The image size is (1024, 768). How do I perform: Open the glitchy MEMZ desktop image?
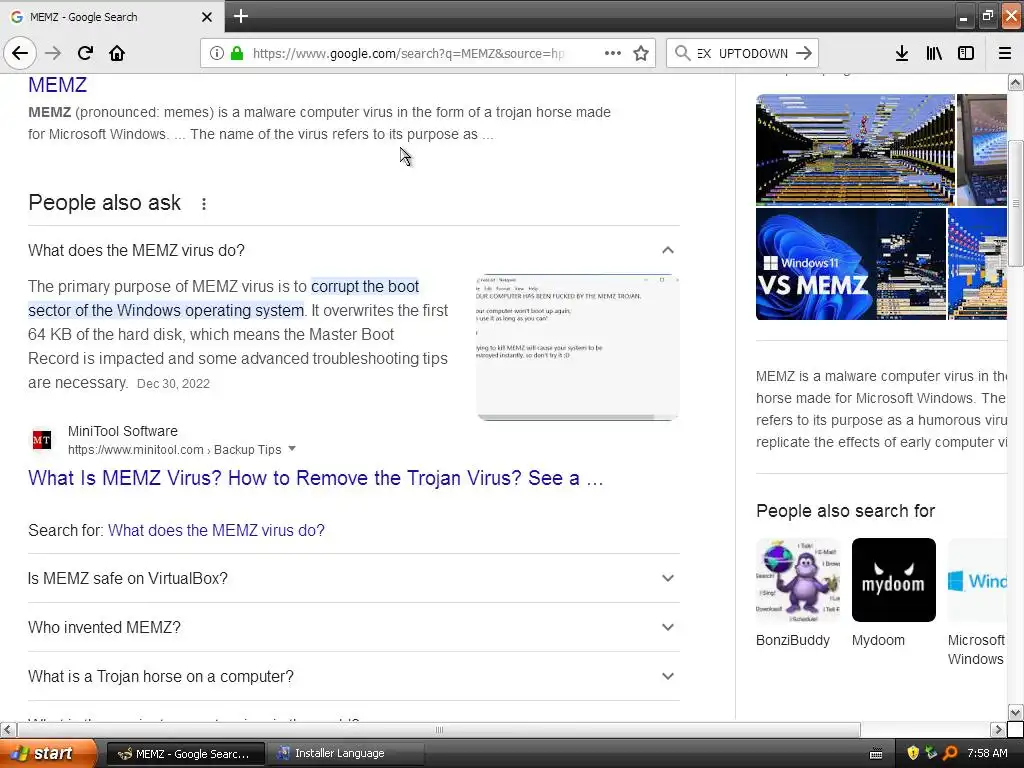(856, 150)
